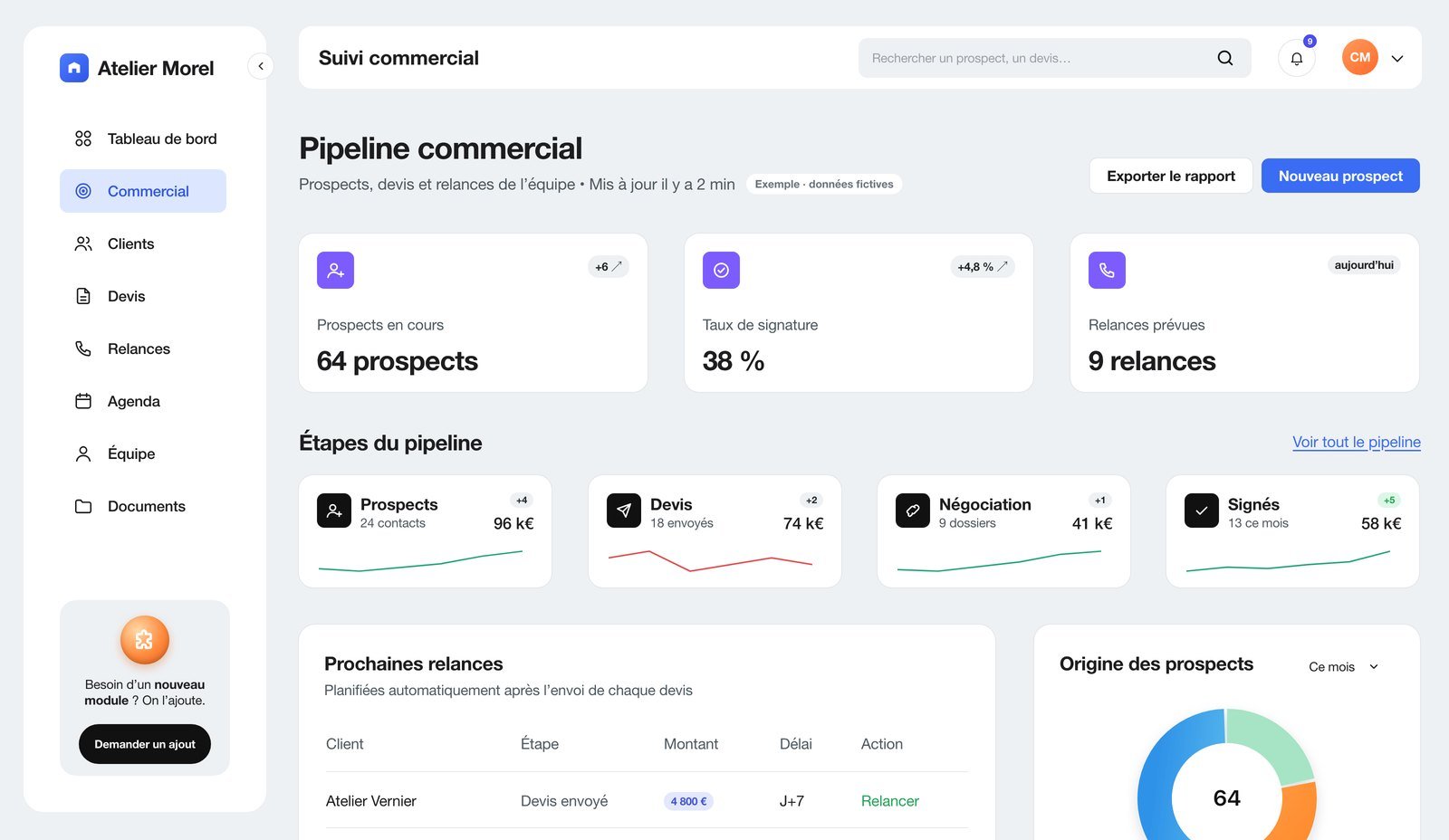1449x840 pixels.
Task: Collapse the sidebar with the chevron button
Action: [x=261, y=66]
